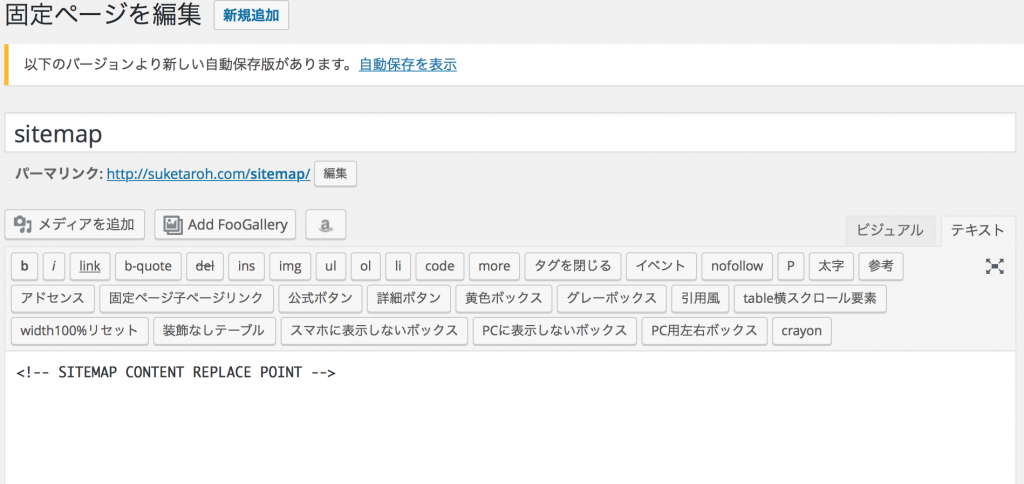Open the suketaroh.com/sitemap permalink URL
Image resolution: width=1024 pixels, height=484 pixels.
pos(208,174)
